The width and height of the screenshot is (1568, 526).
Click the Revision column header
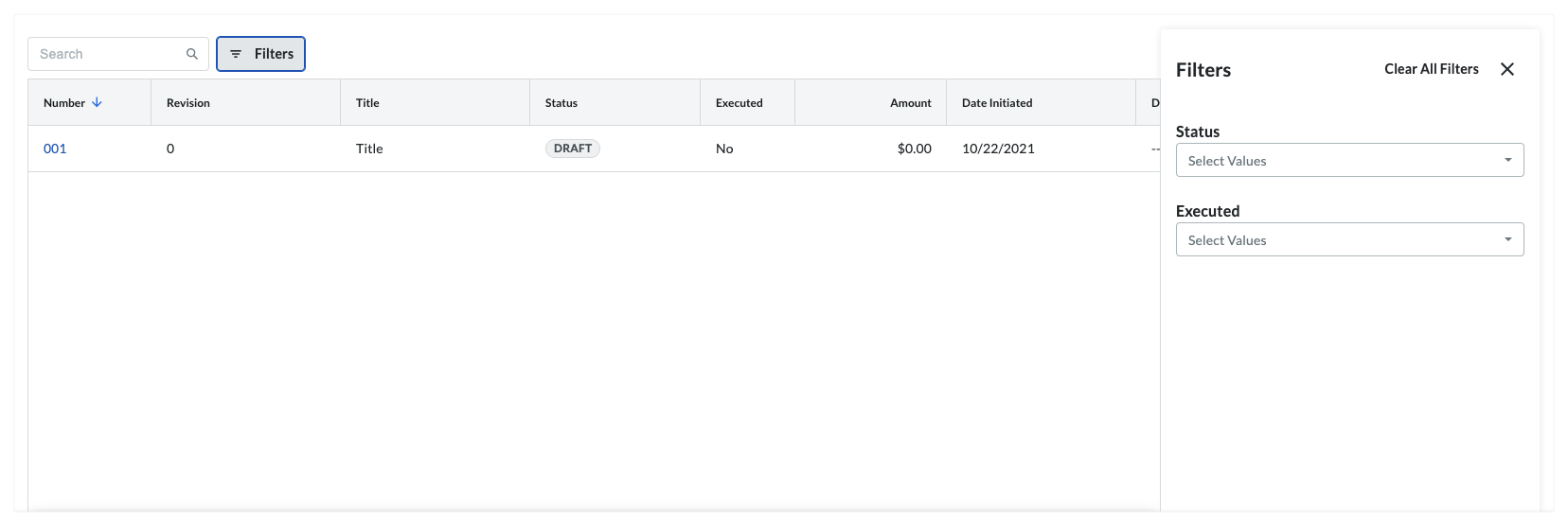point(188,102)
